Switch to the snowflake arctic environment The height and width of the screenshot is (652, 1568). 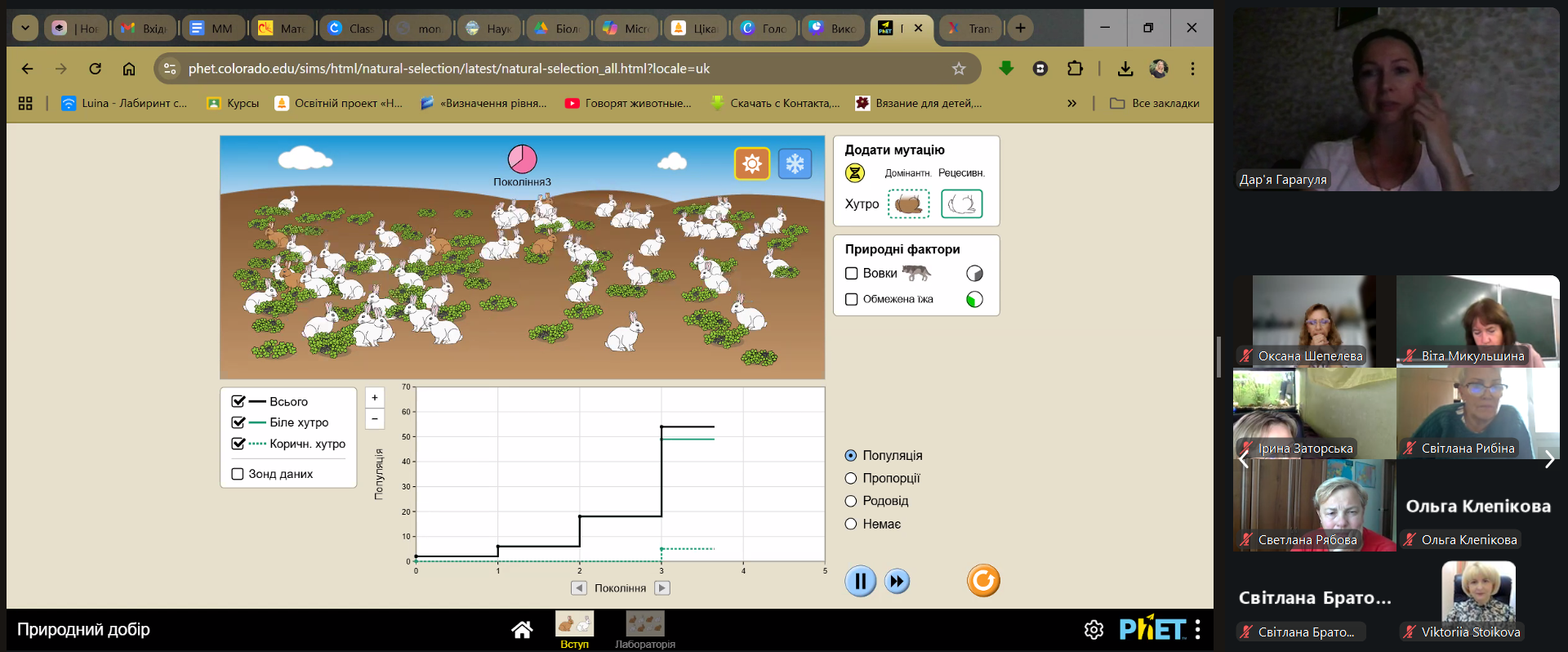tap(795, 164)
